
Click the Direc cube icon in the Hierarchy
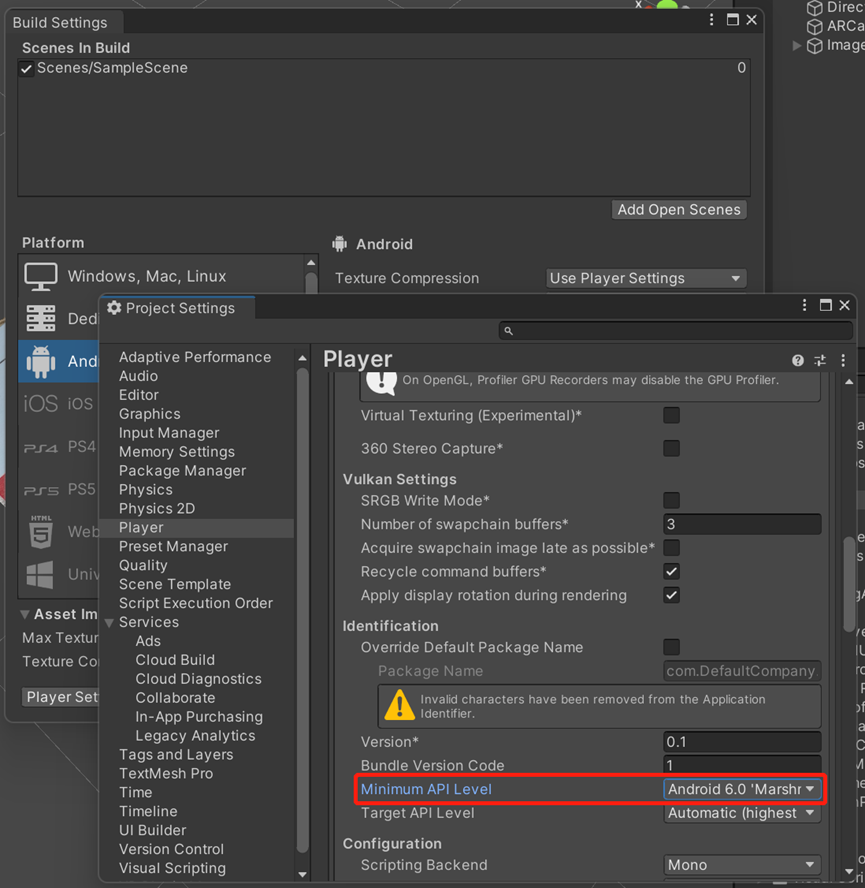pos(815,8)
